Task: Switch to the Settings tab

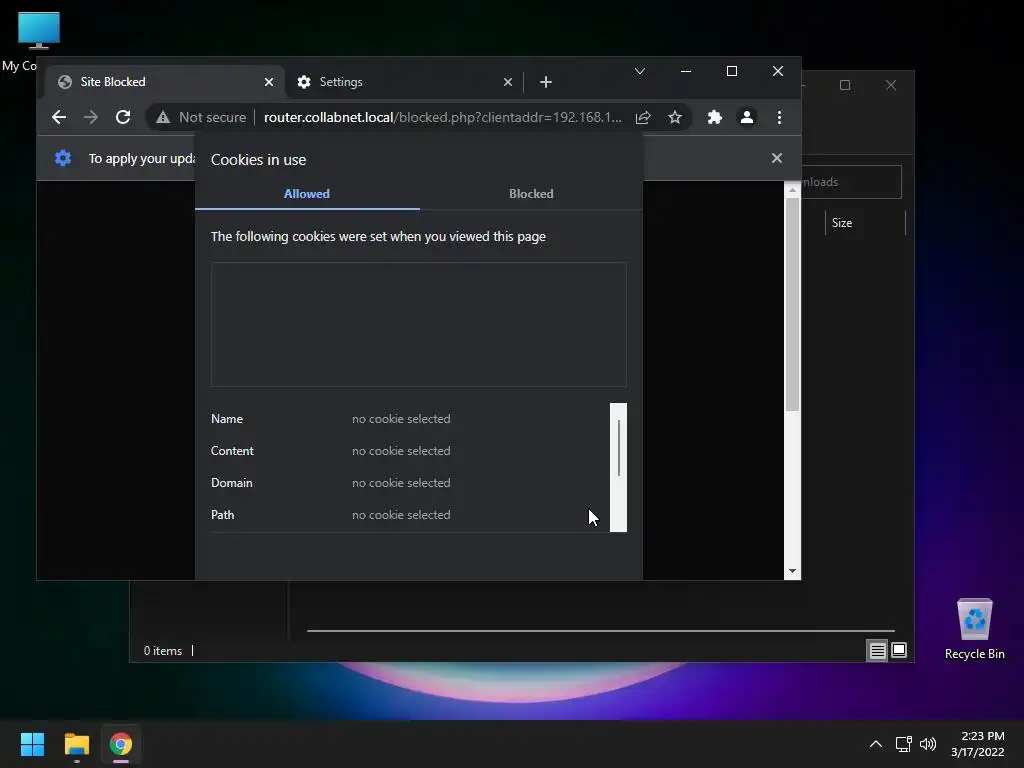Action: (x=404, y=82)
